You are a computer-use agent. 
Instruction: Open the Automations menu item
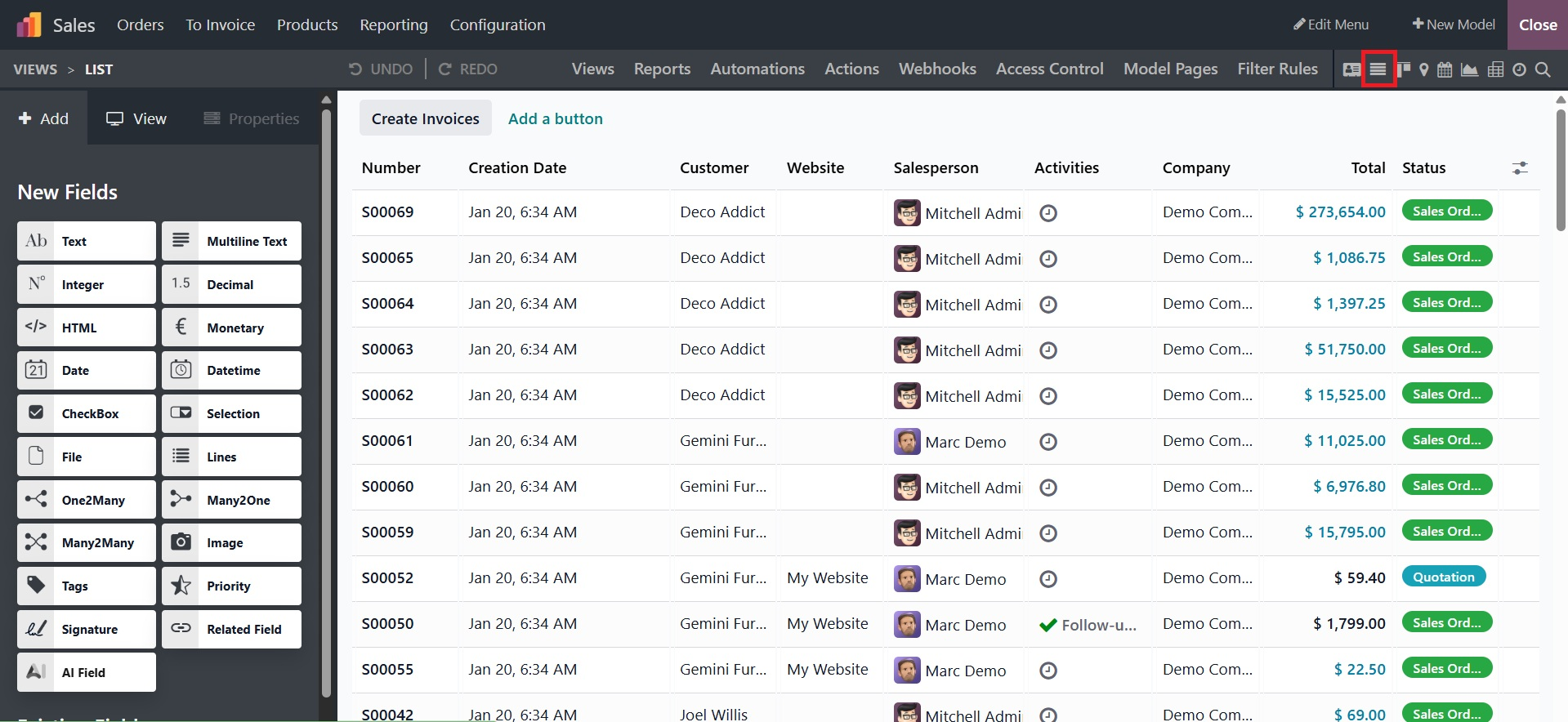(x=757, y=69)
